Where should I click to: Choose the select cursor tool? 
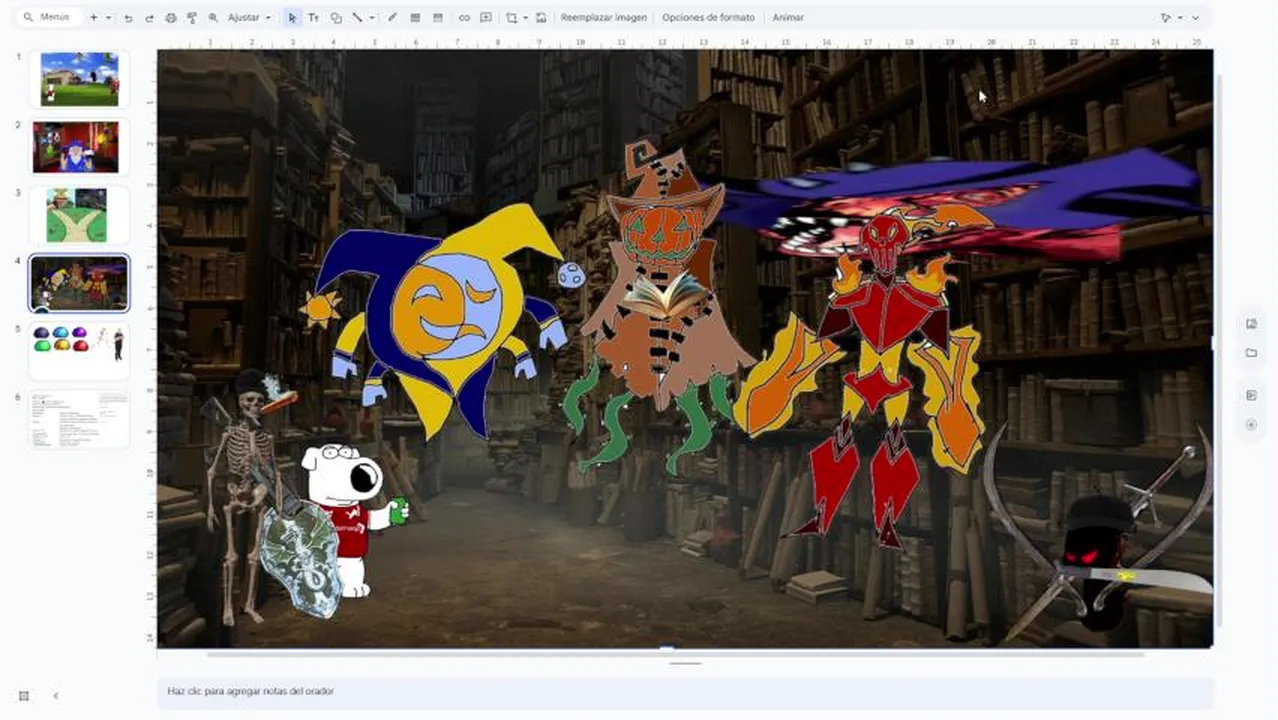point(292,17)
